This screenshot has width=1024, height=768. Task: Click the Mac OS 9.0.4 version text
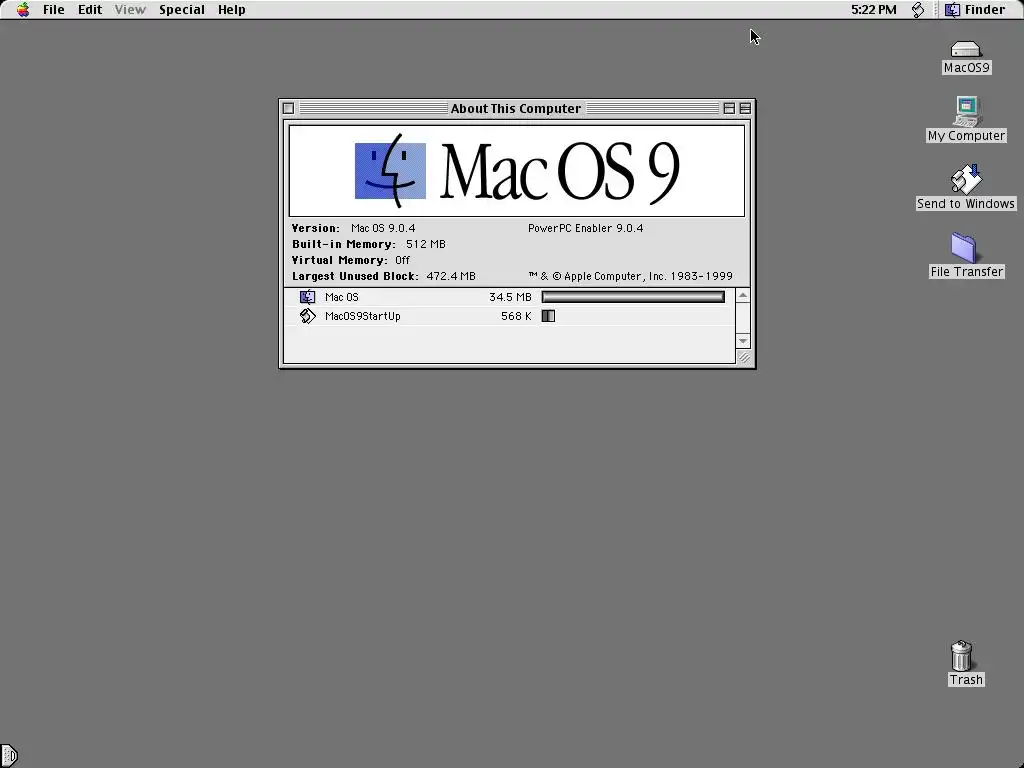383,228
